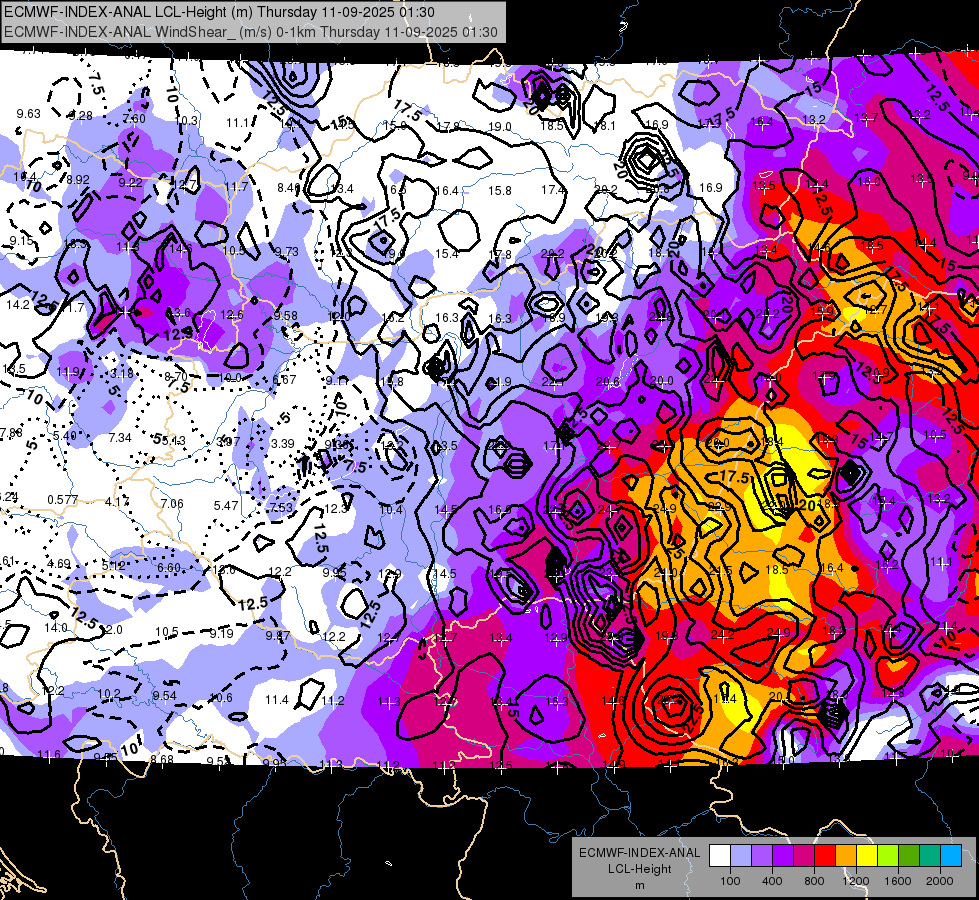Select the light blue legend swatch
Image resolution: width=979 pixels, height=900 pixels.
coord(740,856)
